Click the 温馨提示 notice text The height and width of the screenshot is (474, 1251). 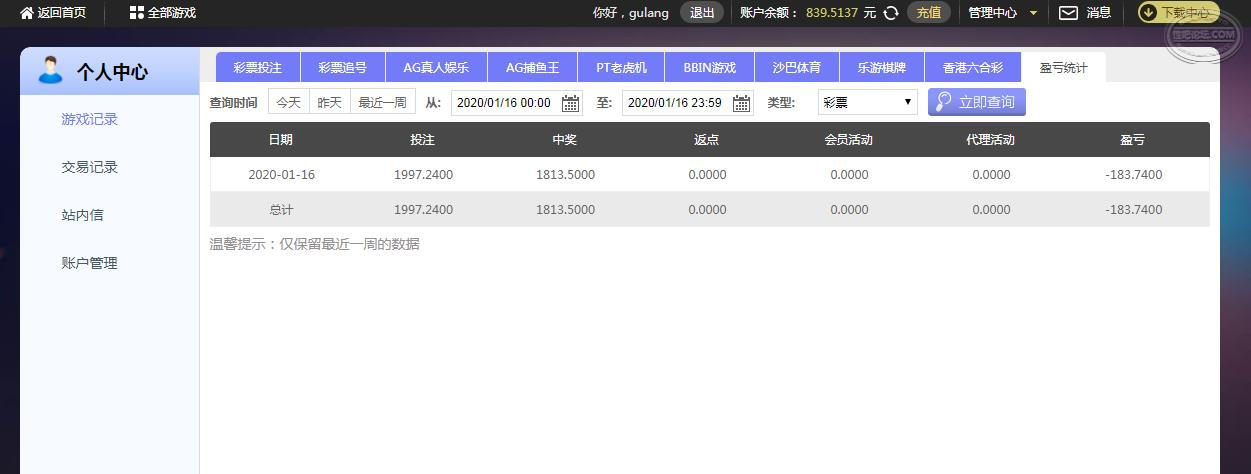314,244
